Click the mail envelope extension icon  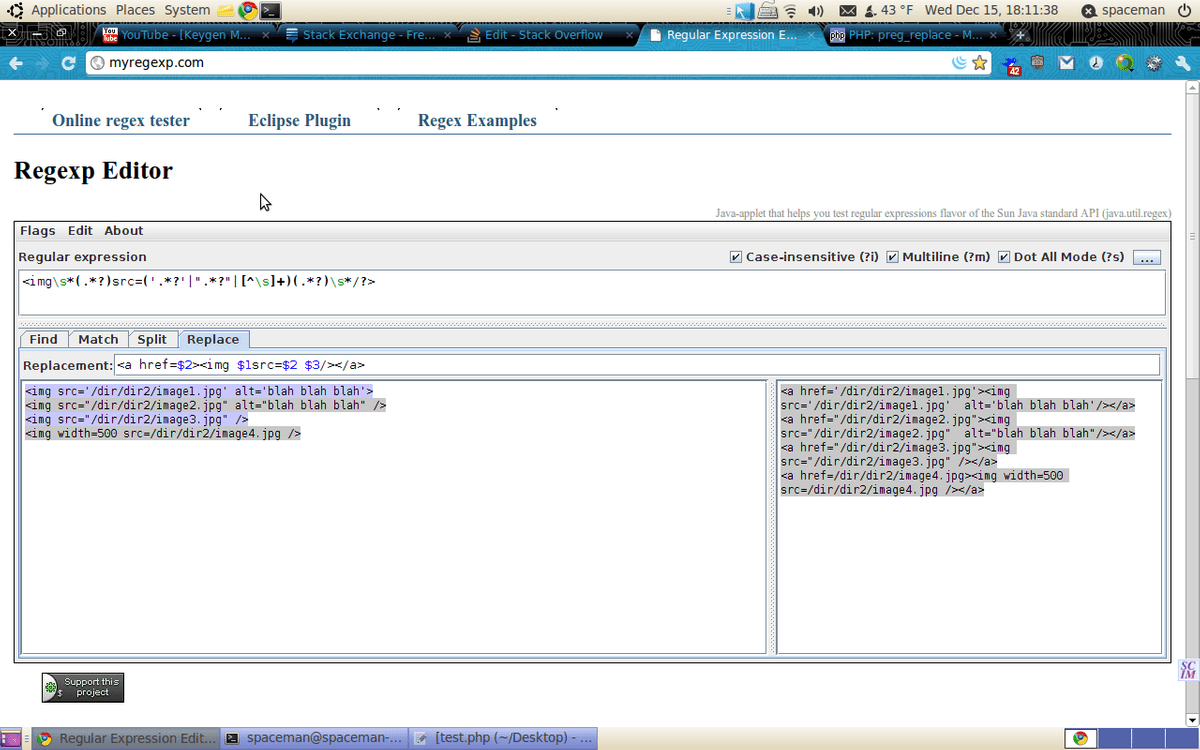click(1067, 63)
